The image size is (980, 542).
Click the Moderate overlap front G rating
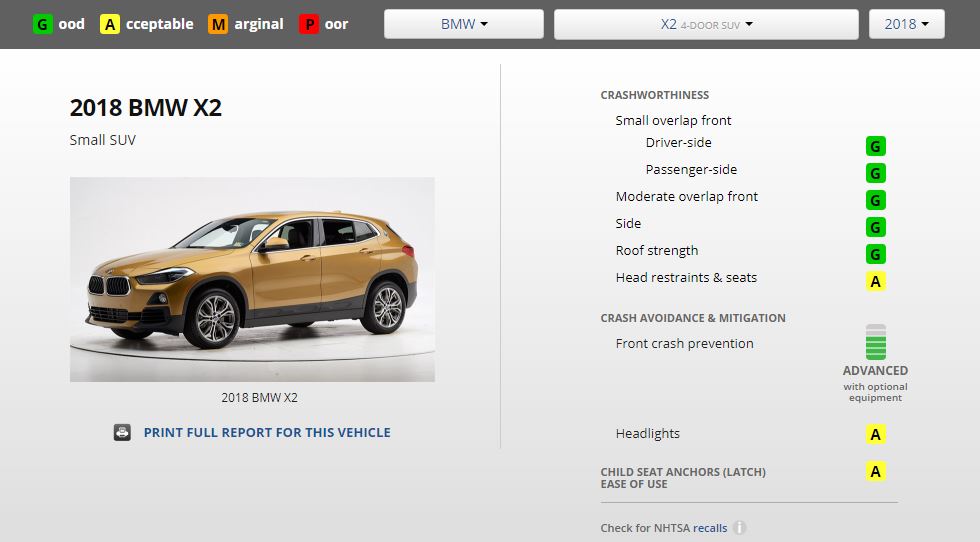coord(876,200)
